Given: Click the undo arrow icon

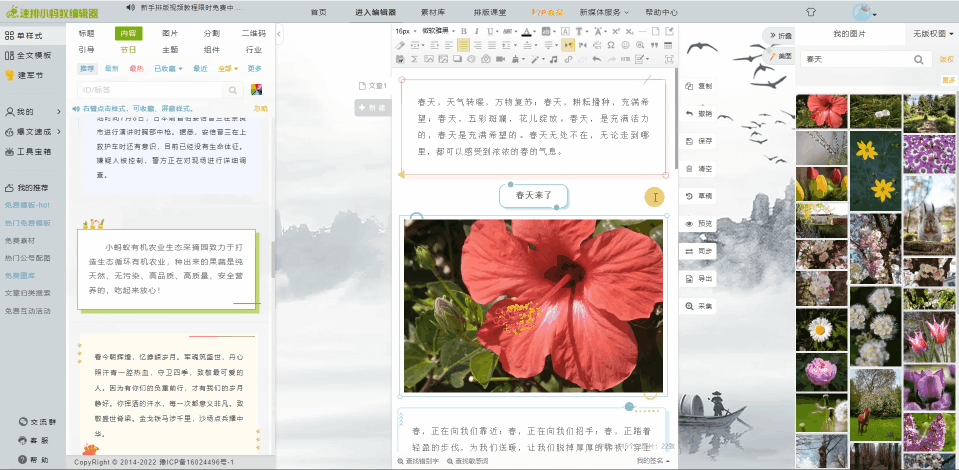Looking at the screenshot, I should click(597, 59).
